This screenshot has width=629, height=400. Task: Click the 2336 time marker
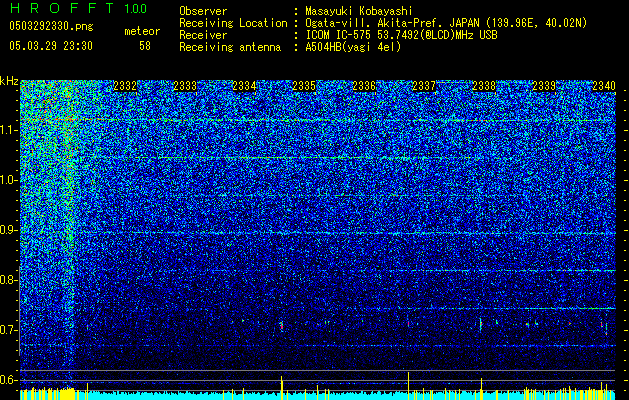(x=364, y=86)
